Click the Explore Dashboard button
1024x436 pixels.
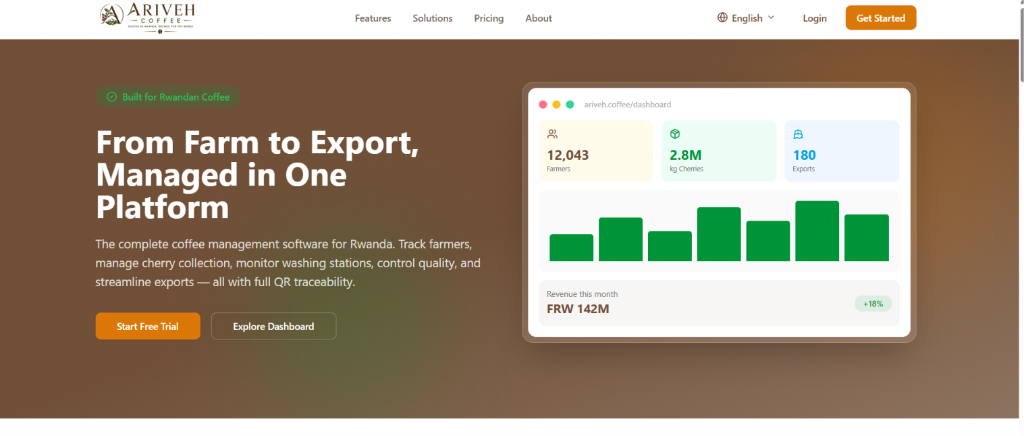tap(274, 326)
